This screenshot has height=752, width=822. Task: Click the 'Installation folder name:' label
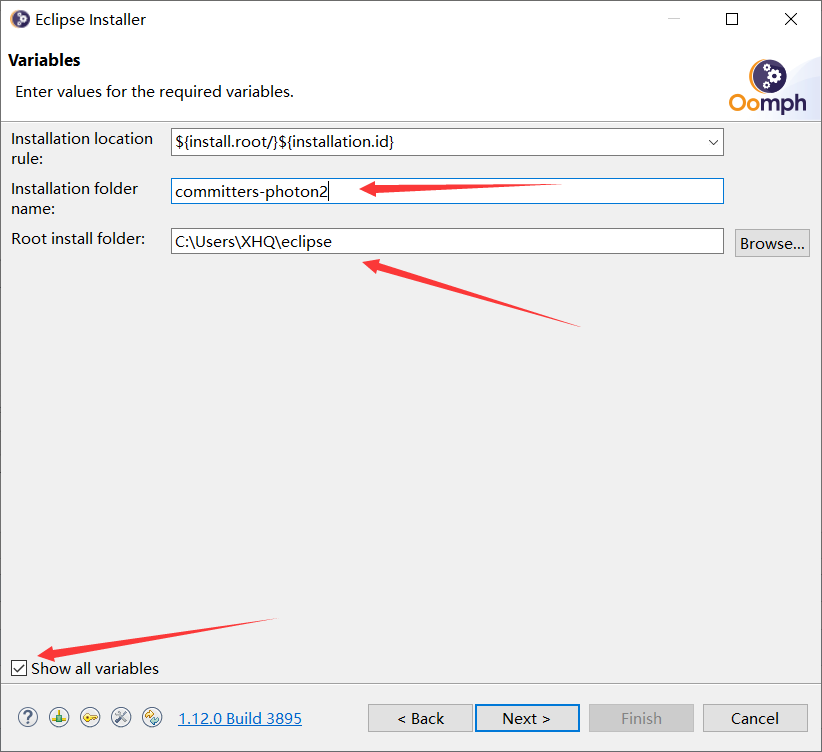74,198
